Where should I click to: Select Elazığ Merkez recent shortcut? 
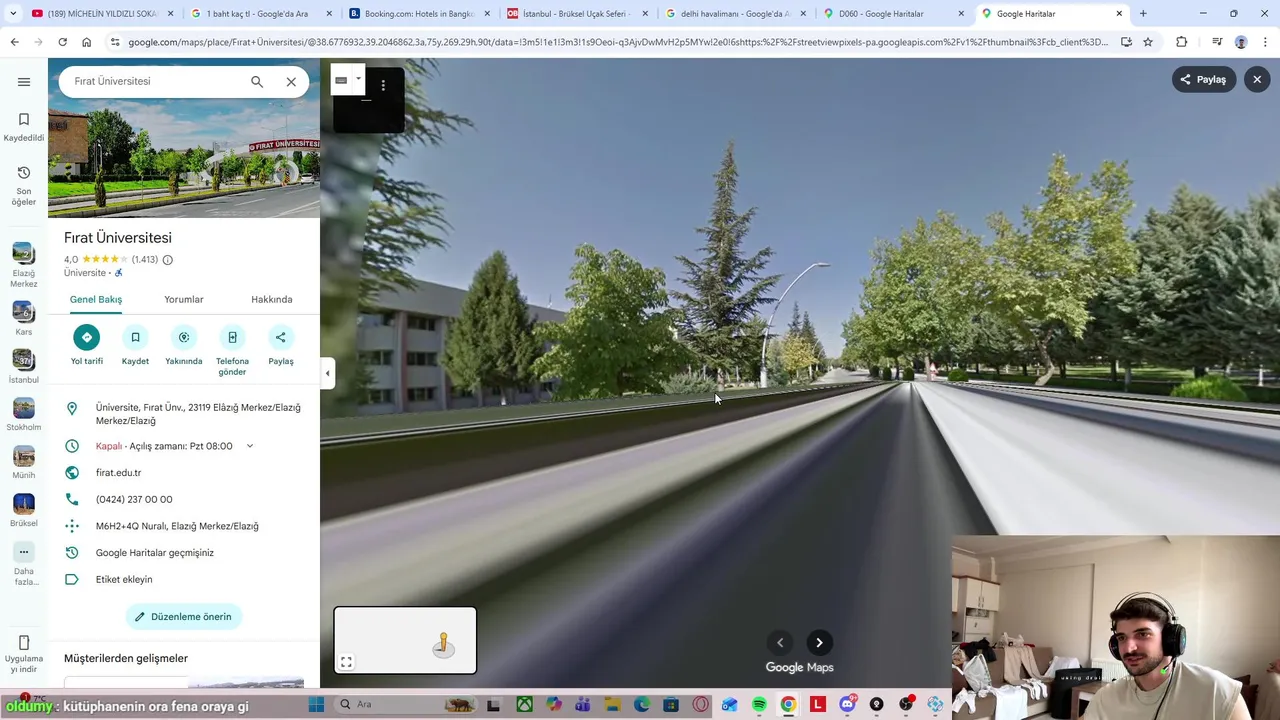coord(24,265)
